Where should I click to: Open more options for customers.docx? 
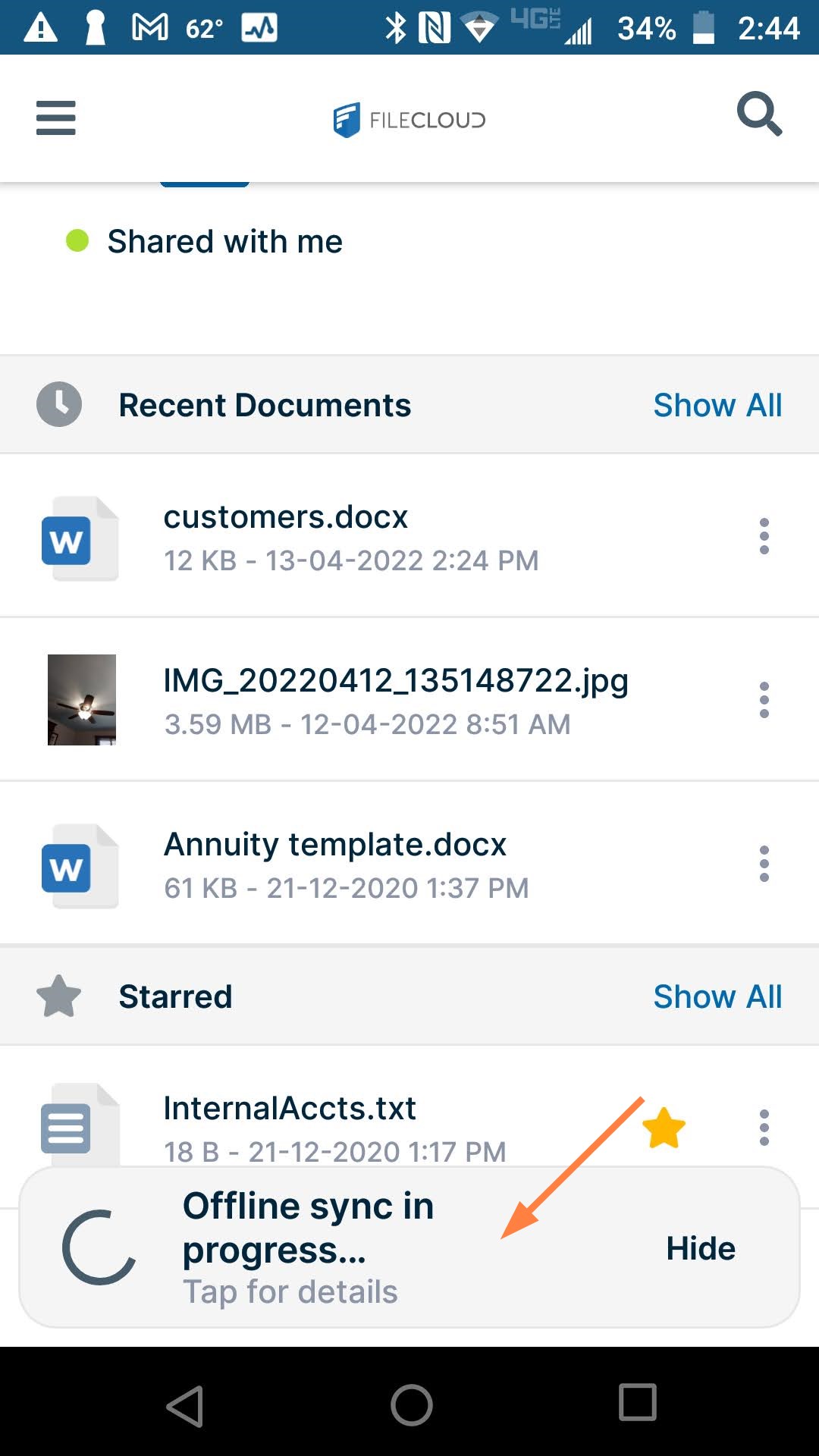coord(764,536)
